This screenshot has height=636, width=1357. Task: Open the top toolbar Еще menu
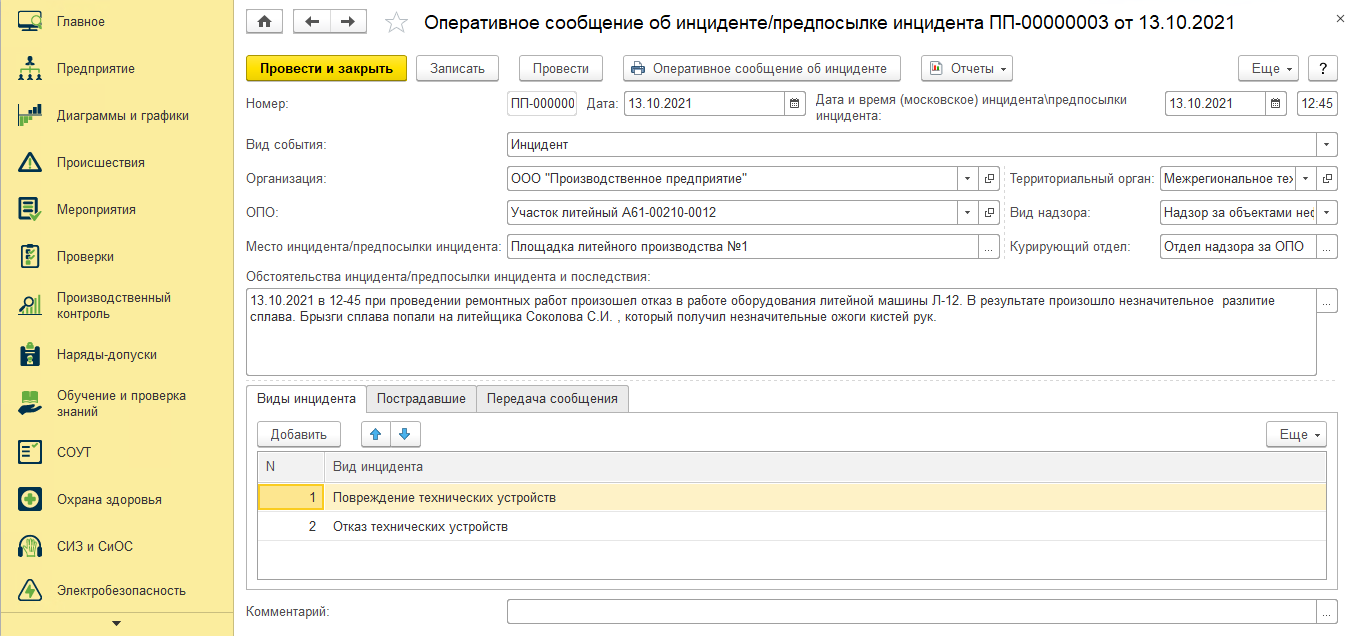(x=1268, y=68)
